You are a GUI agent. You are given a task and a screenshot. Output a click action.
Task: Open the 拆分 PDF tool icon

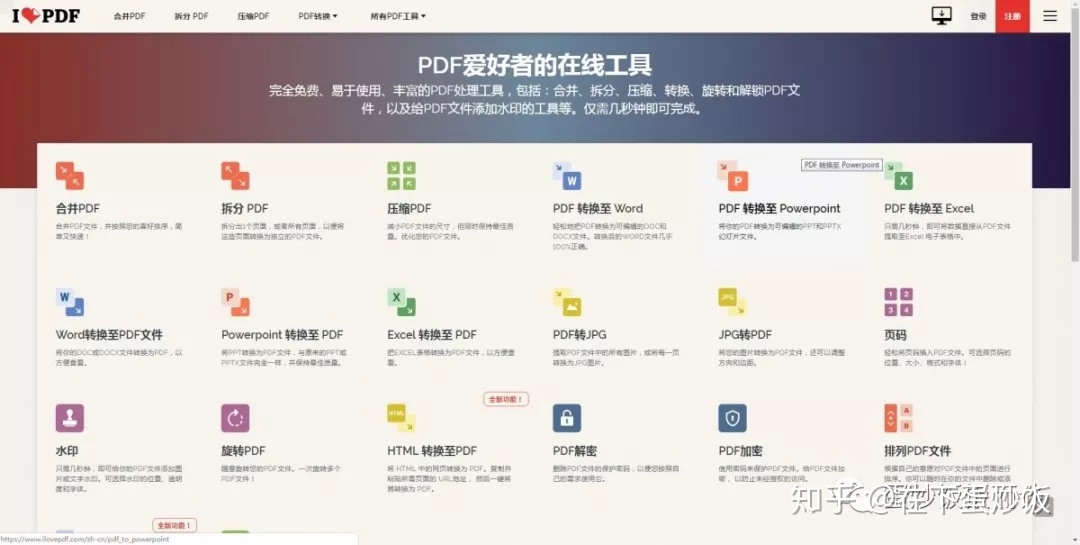pyautogui.click(x=235, y=176)
